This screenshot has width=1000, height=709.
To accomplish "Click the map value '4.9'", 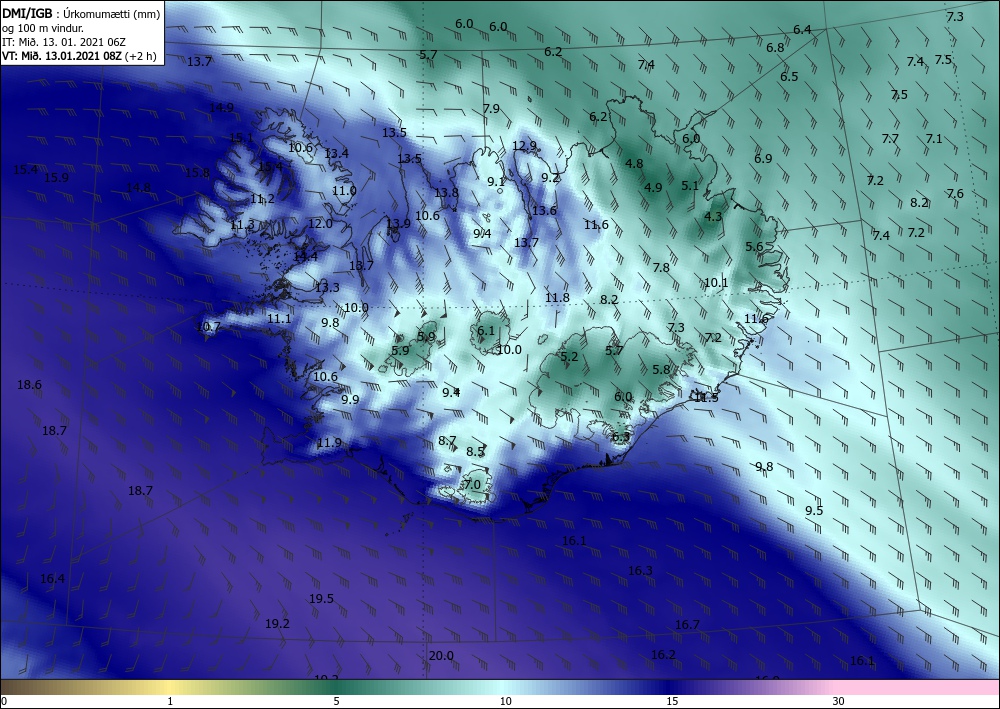I will point(653,187).
